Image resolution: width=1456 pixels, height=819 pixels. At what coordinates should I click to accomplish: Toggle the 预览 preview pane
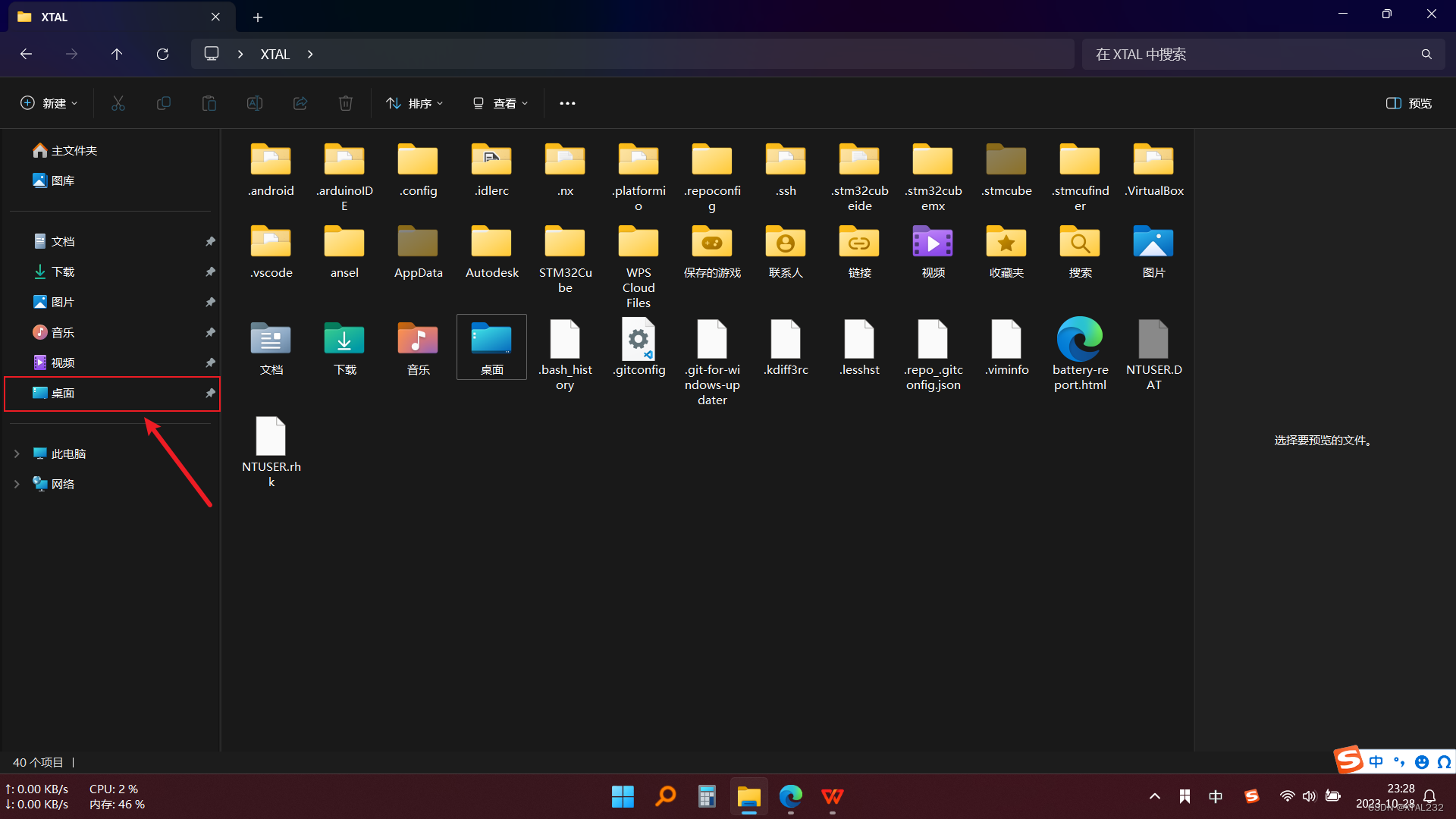pos(1409,103)
